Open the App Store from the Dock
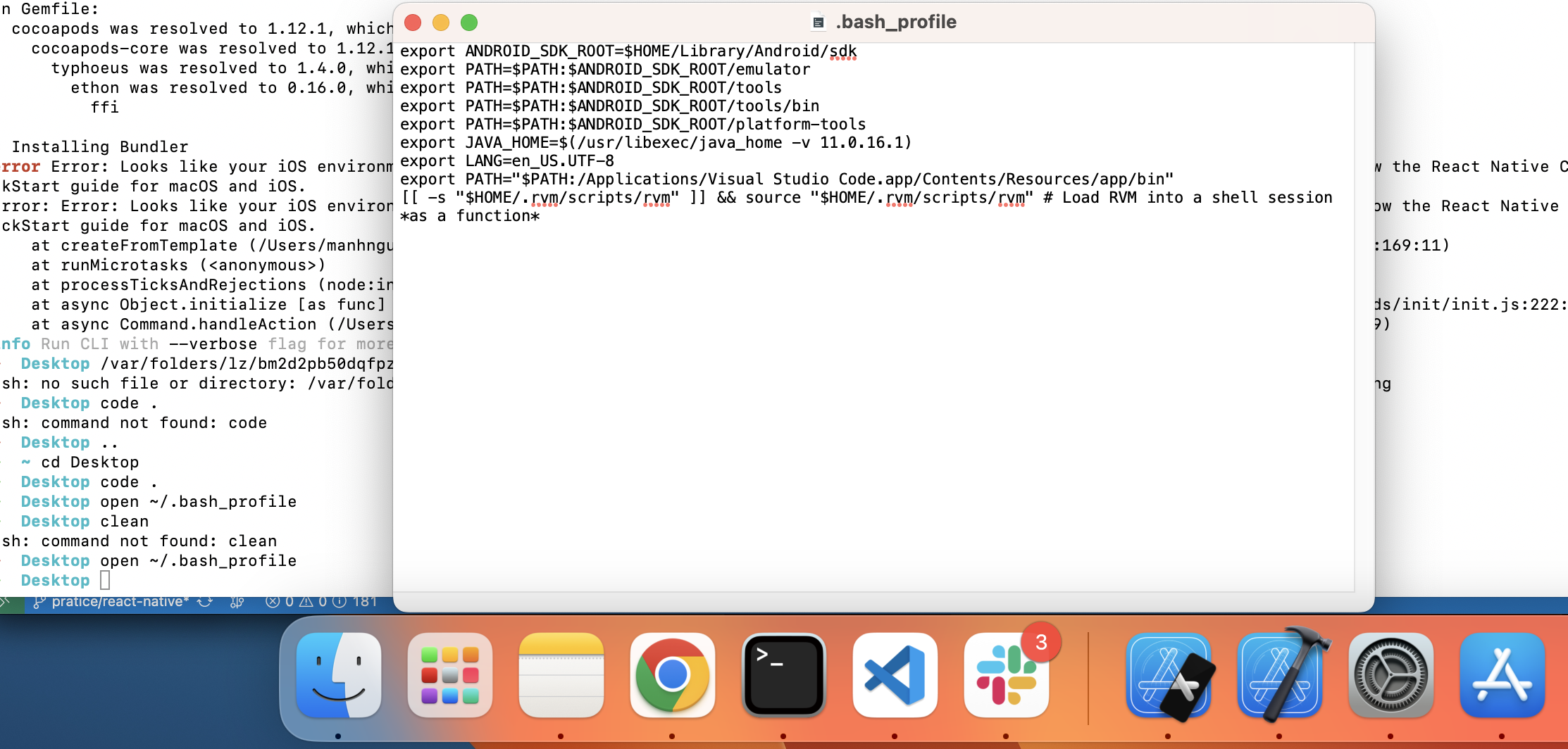This screenshot has height=749, width=1568. [x=1502, y=675]
